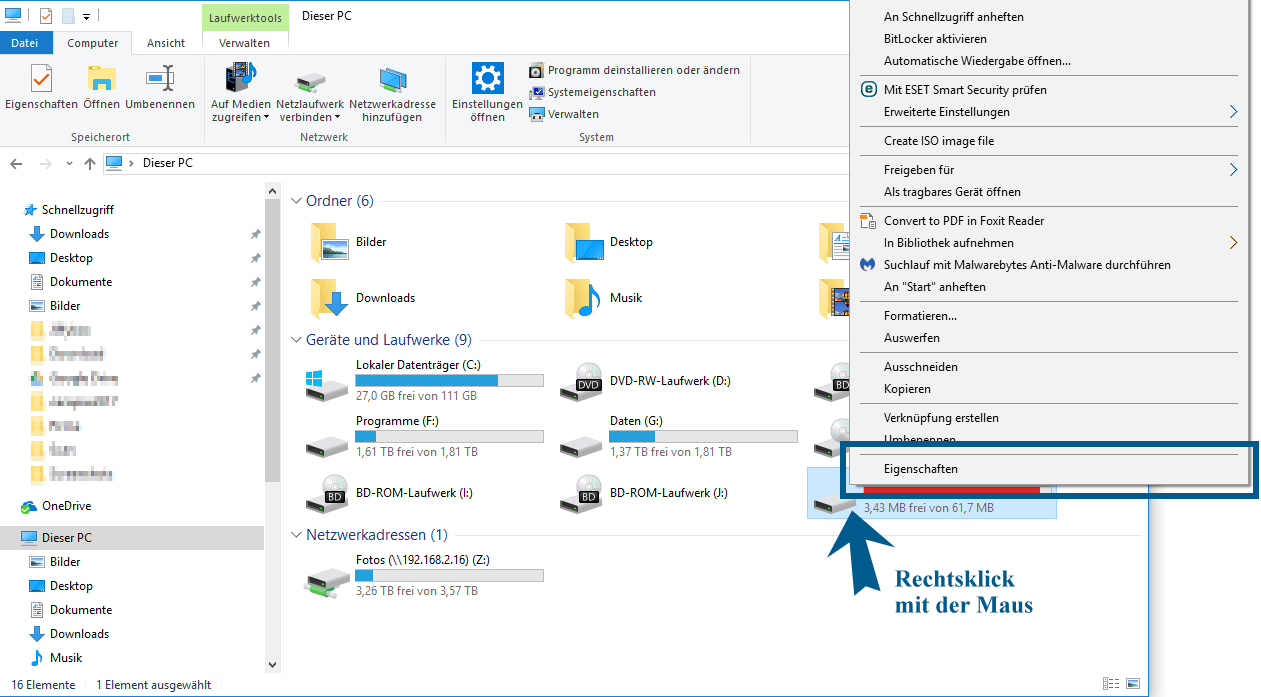Switch to the Computer ribbon tab
Screen dimensions: 1261x697
[x=92, y=43]
